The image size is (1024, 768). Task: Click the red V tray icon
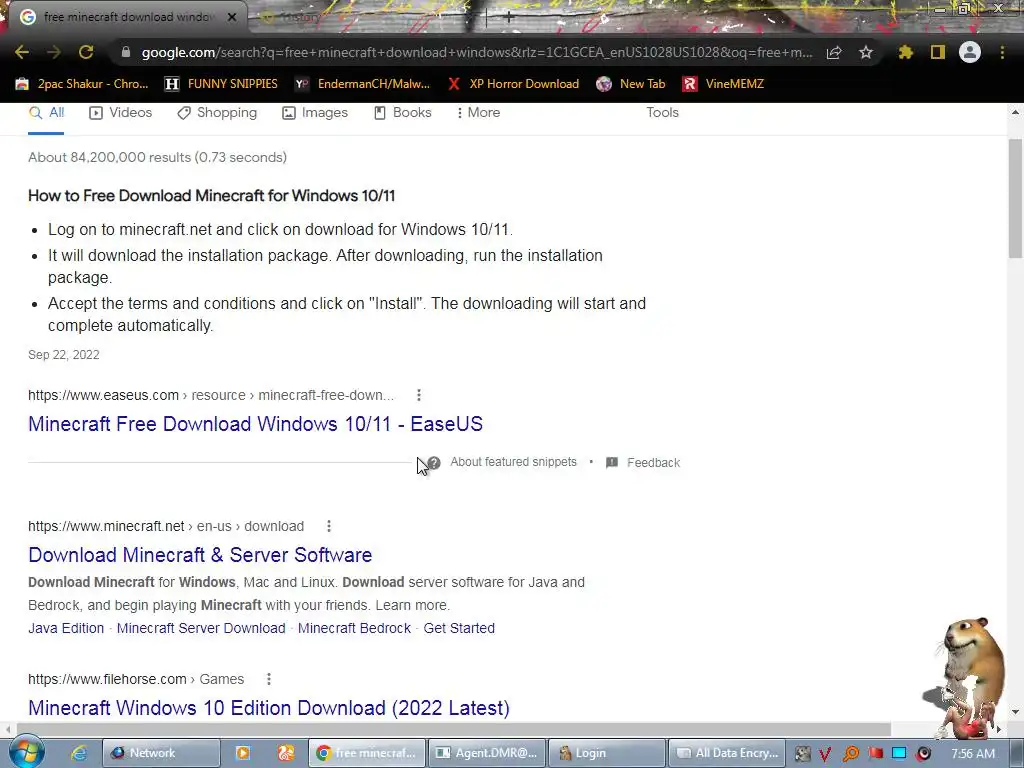pyautogui.click(x=825, y=754)
